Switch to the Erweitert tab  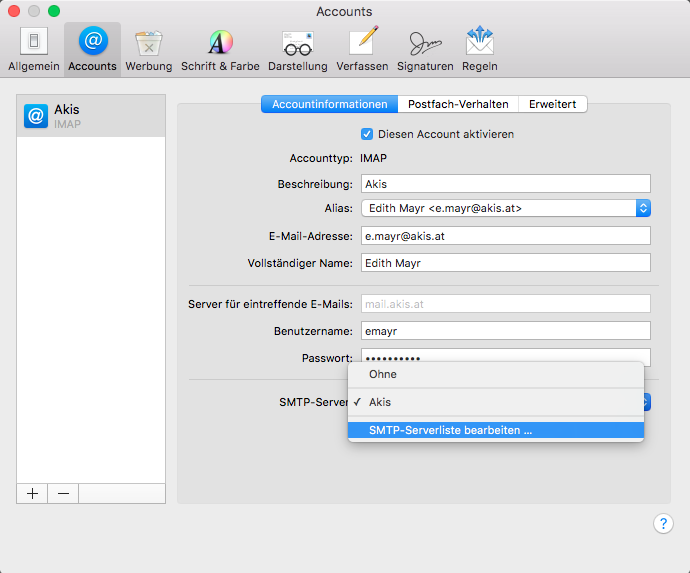coord(553,104)
